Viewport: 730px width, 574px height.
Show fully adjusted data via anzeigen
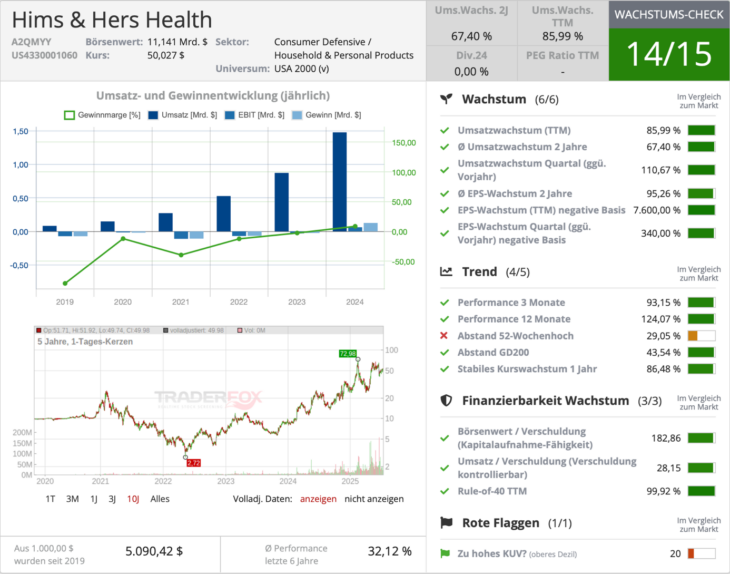coord(318,499)
